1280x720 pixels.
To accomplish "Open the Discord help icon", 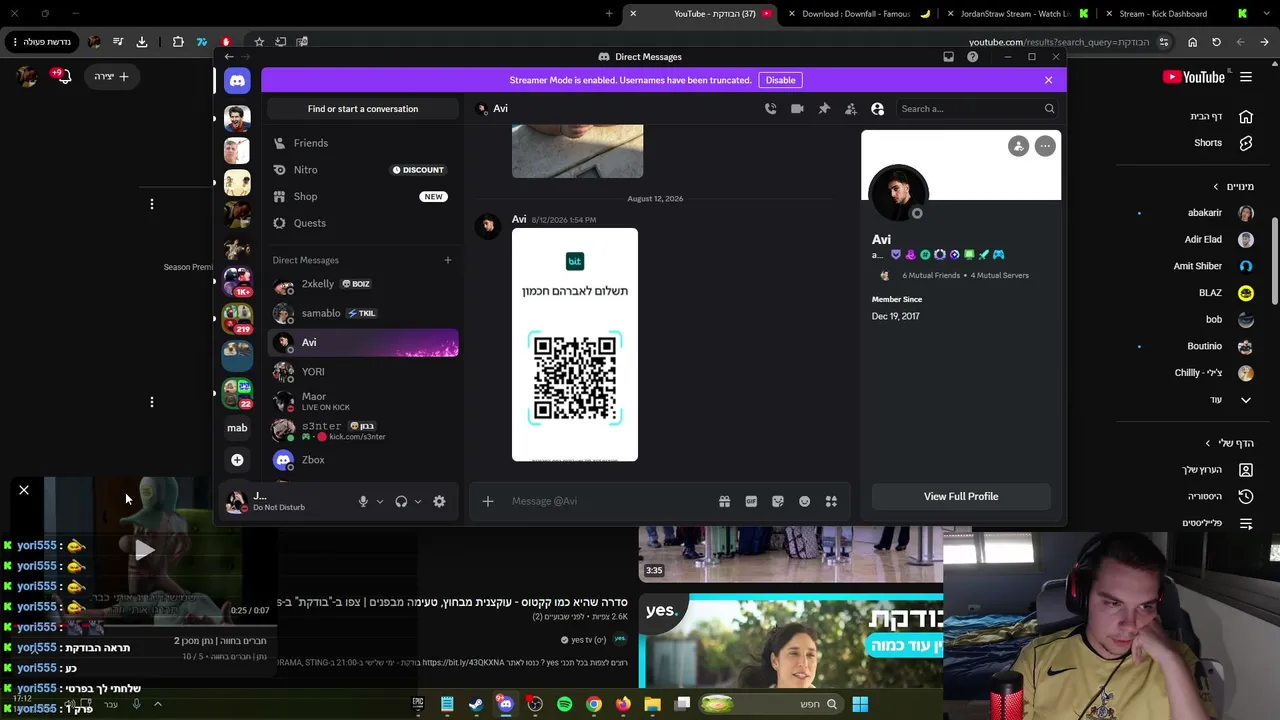I will pos(972,57).
